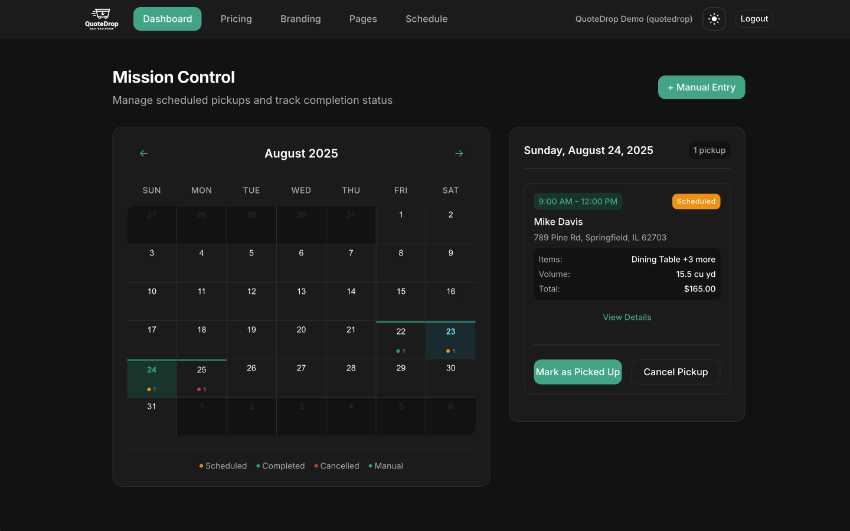Click the Logout button

pyautogui.click(x=754, y=19)
